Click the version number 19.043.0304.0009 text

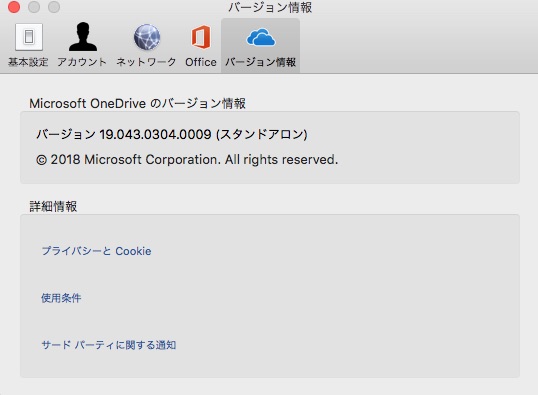coord(155,134)
